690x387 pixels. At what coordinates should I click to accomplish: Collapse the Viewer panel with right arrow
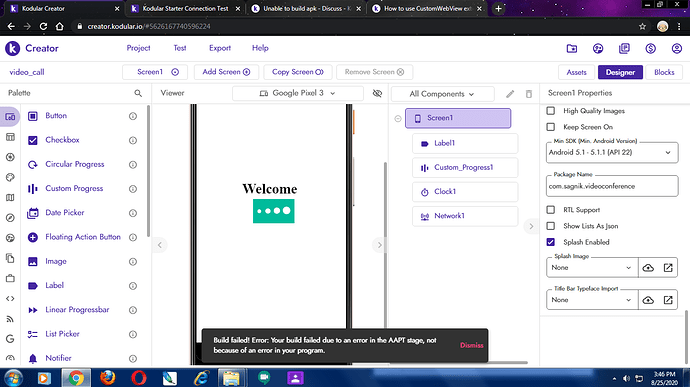tap(379, 245)
